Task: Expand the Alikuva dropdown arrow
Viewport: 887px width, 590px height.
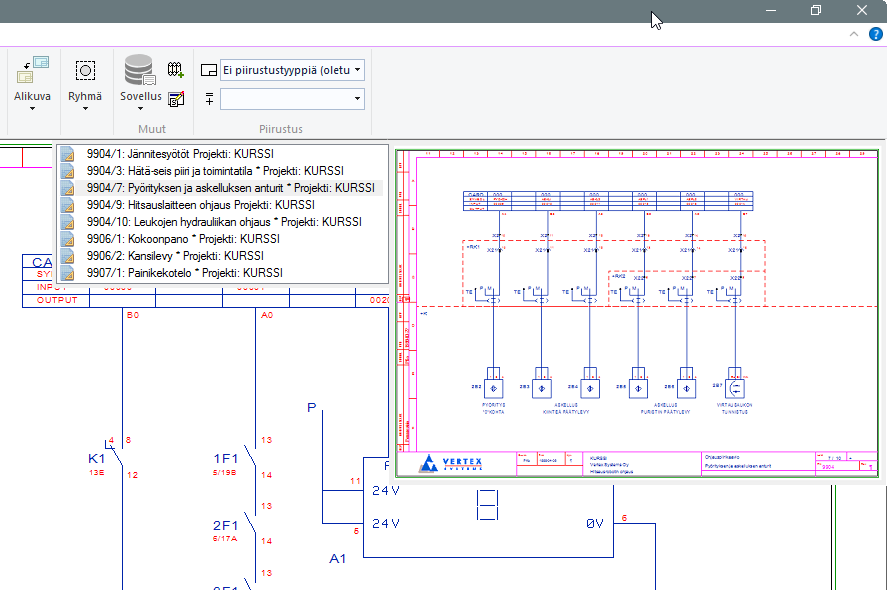Action: click(x=32, y=109)
